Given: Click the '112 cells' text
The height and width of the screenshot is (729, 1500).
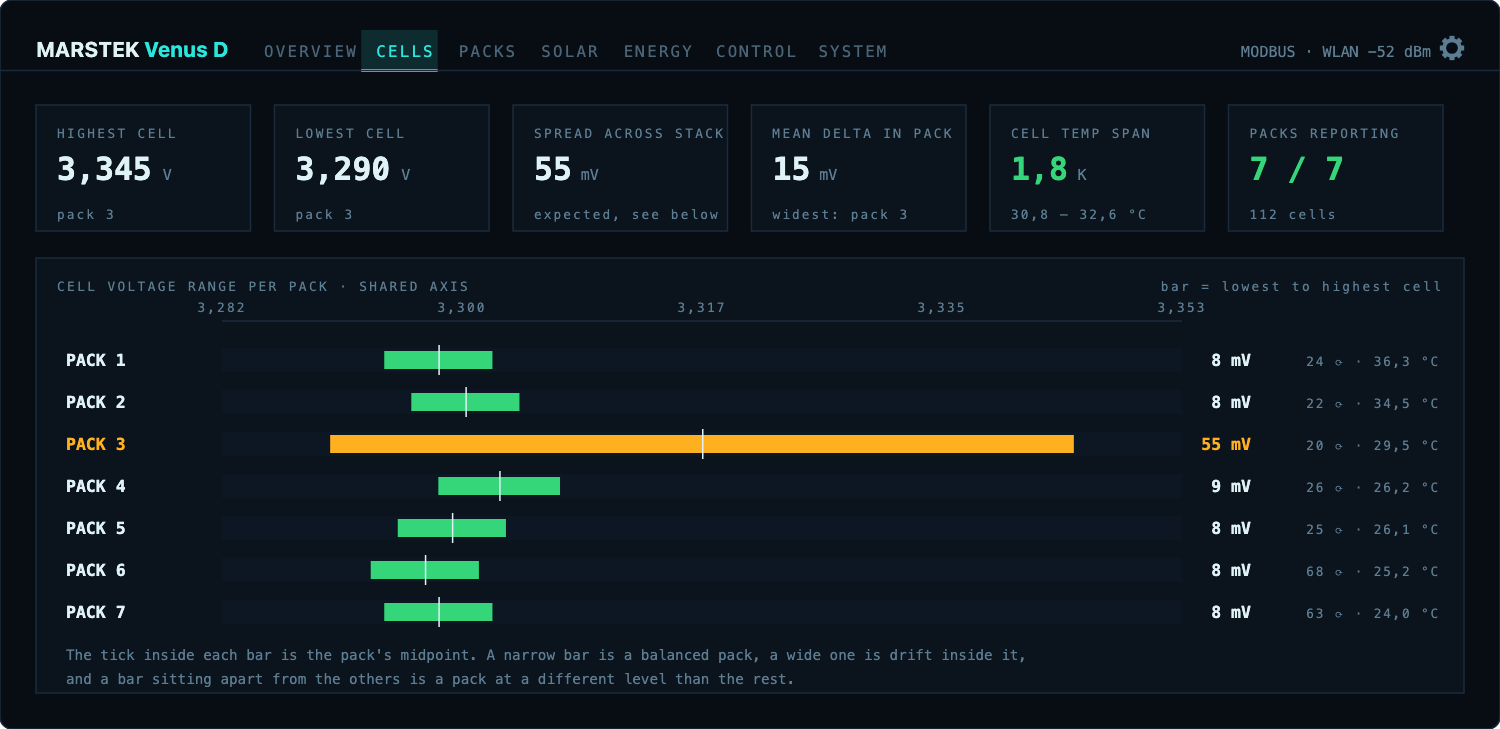Looking at the screenshot, I should (x=1293, y=214).
